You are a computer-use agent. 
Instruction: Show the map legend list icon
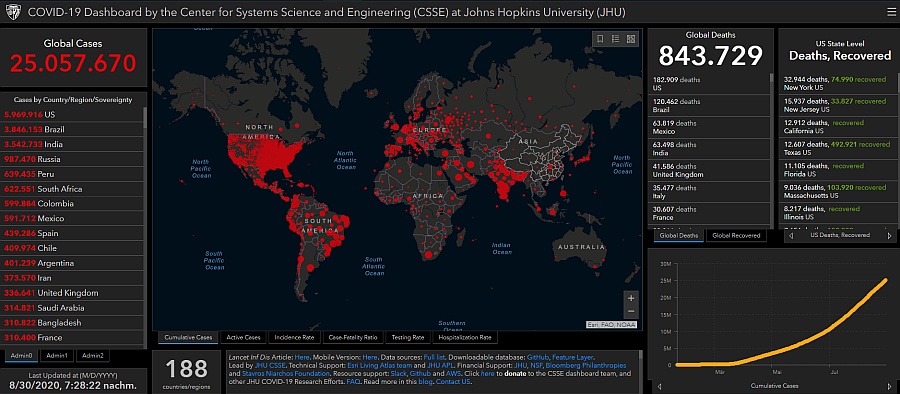(615, 39)
